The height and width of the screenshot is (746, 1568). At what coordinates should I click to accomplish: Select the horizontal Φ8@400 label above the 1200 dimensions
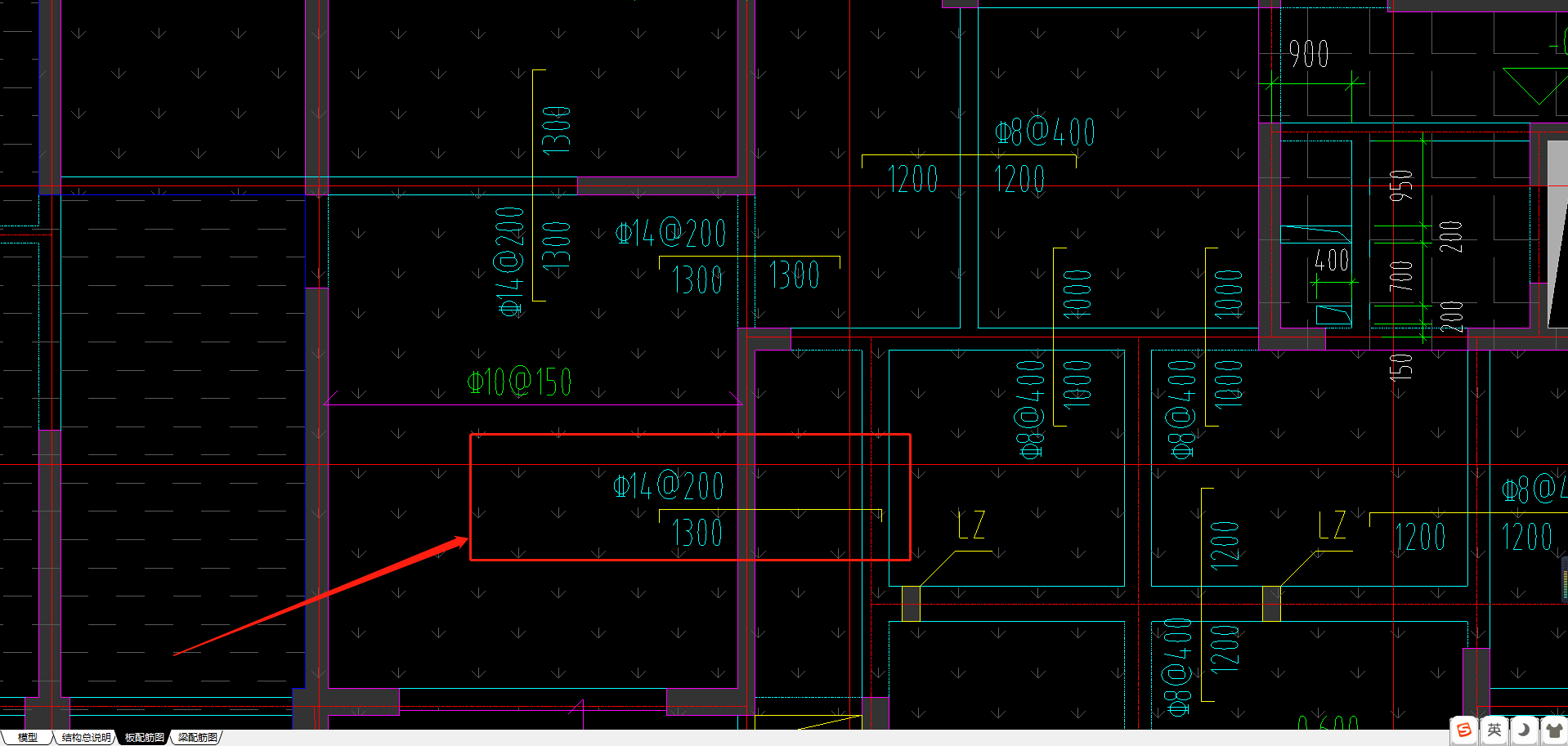[x=1045, y=132]
